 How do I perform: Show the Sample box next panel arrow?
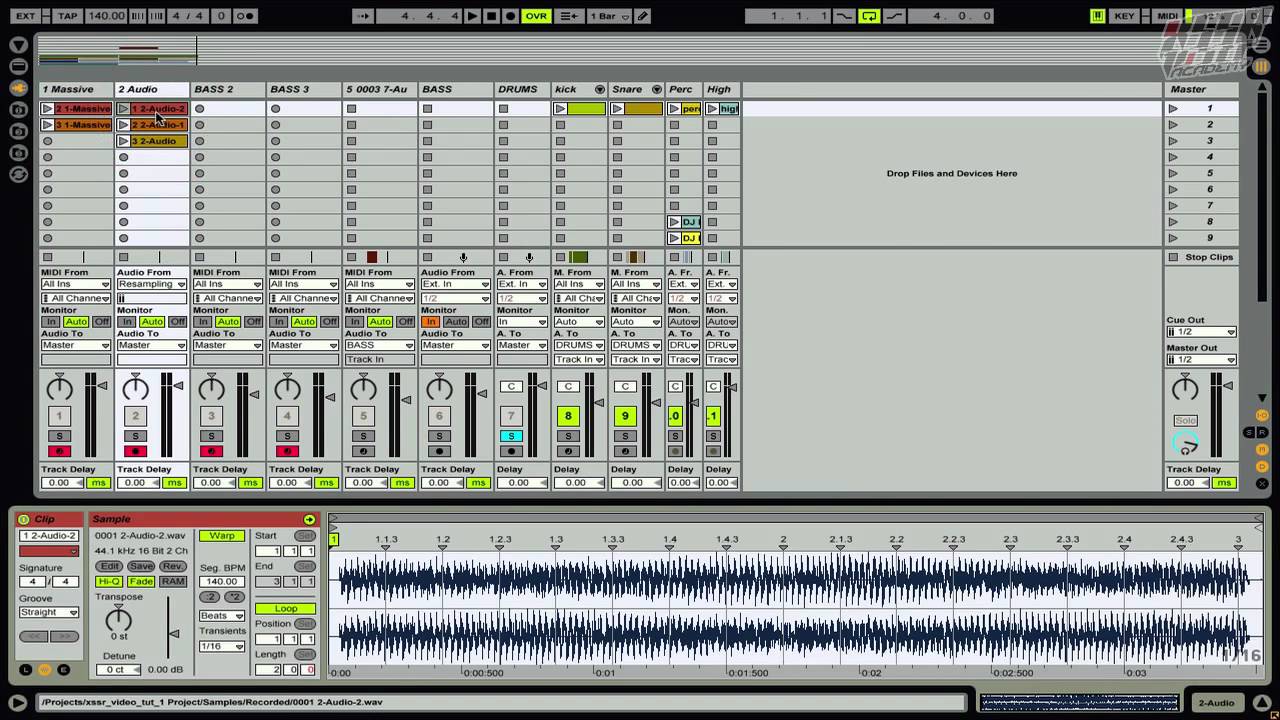coord(310,519)
